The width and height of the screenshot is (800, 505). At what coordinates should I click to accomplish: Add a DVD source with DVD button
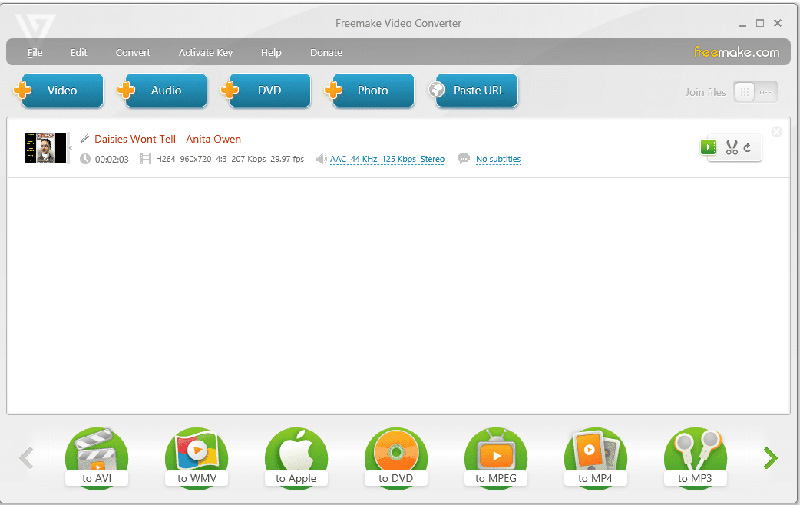(266, 91)
